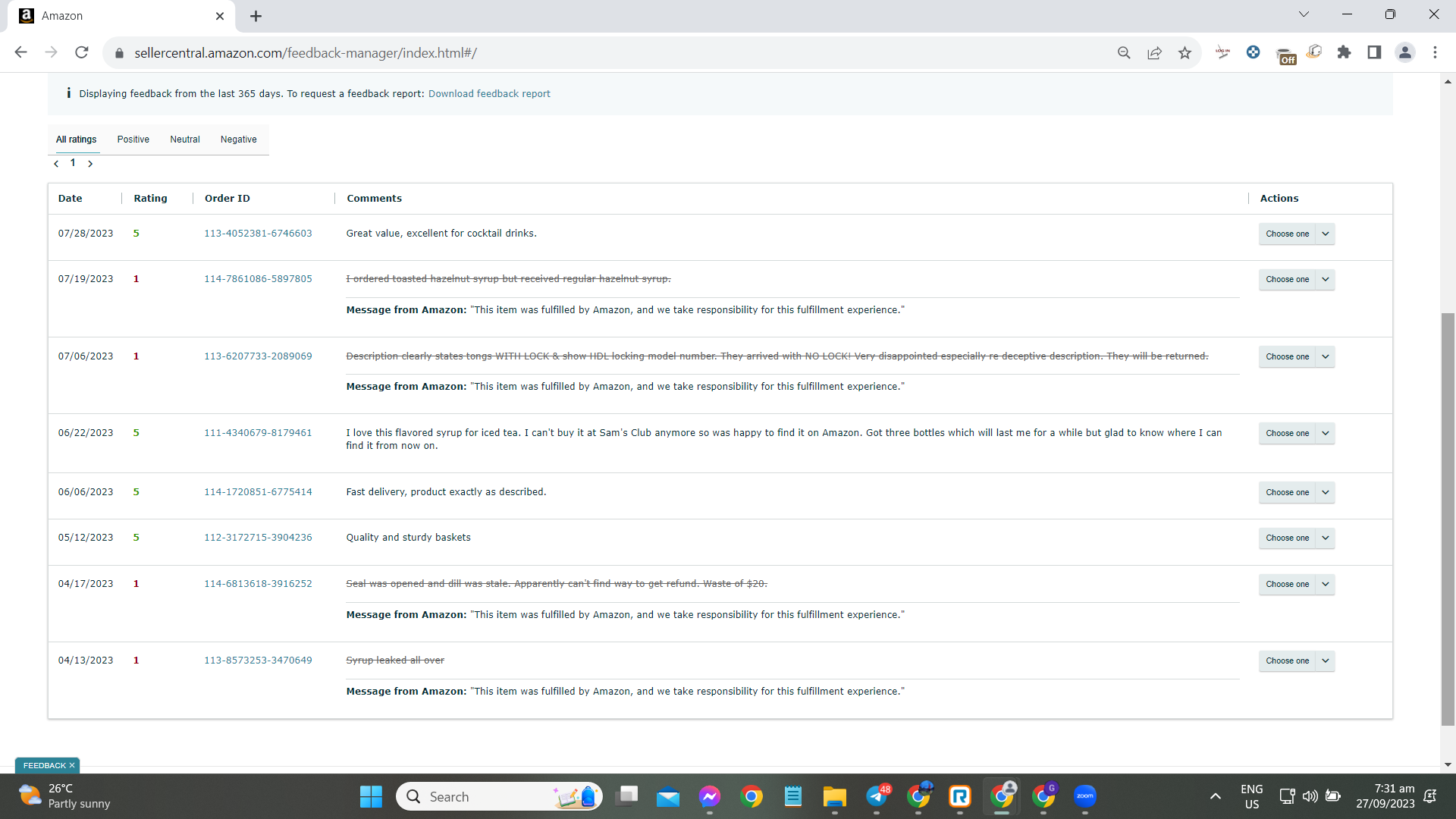The width and height of the screenshot is (1456, 819).
Task: Click the page vertical scrollbar thumb
Action: point(1448,519)
